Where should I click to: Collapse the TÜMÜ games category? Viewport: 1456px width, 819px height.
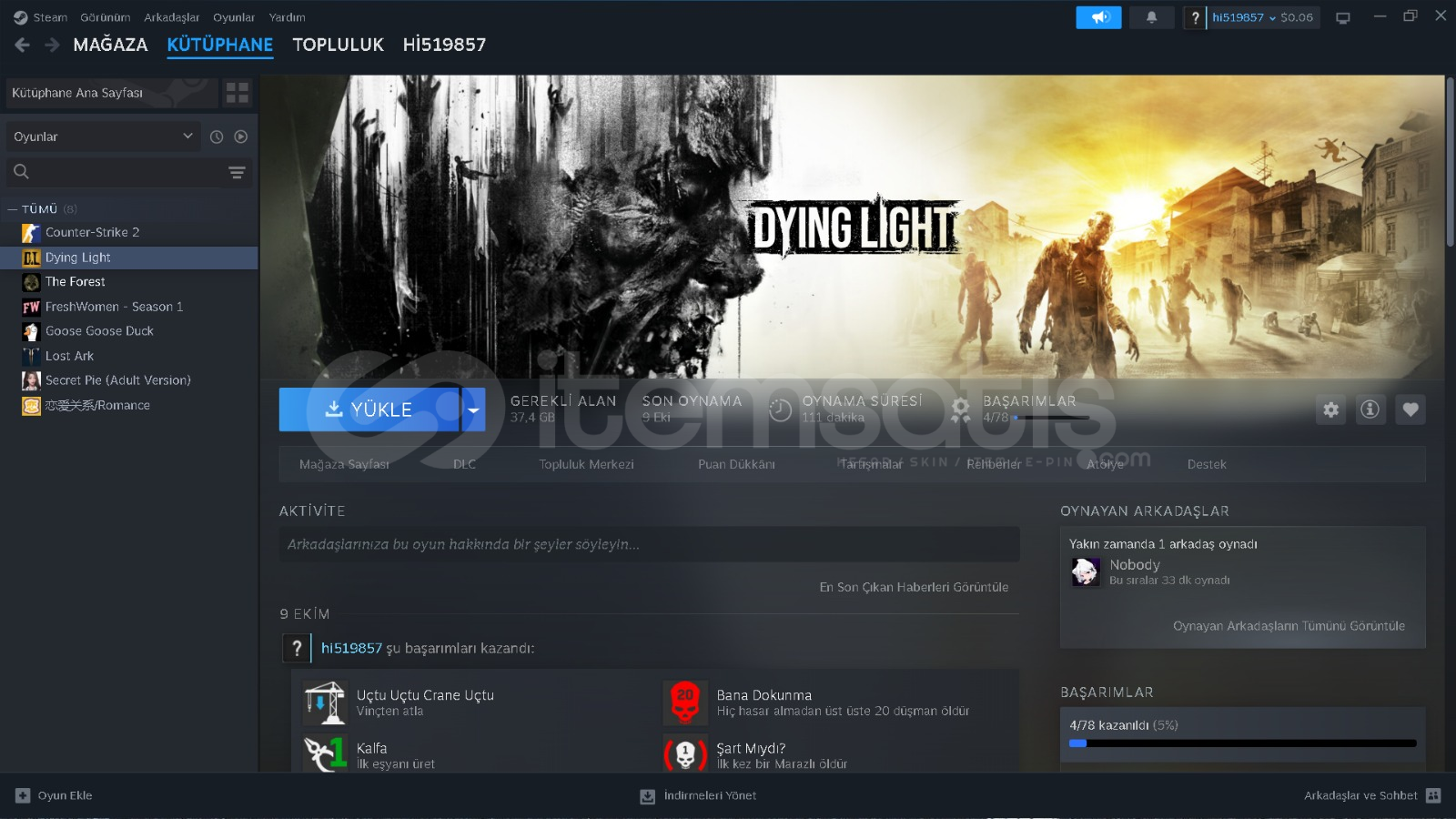pos(13,209)
